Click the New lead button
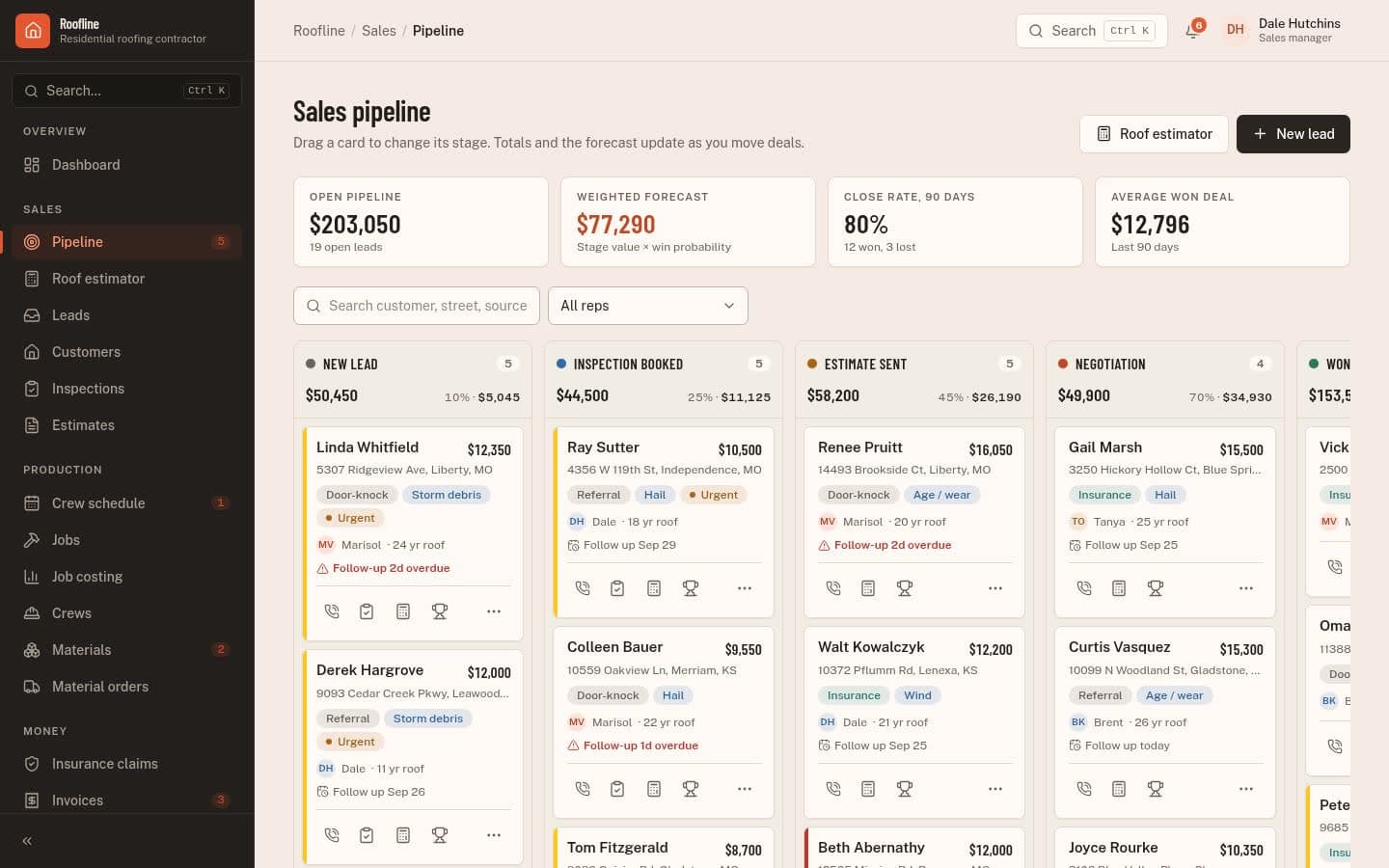 click(x=1294, y=134)
